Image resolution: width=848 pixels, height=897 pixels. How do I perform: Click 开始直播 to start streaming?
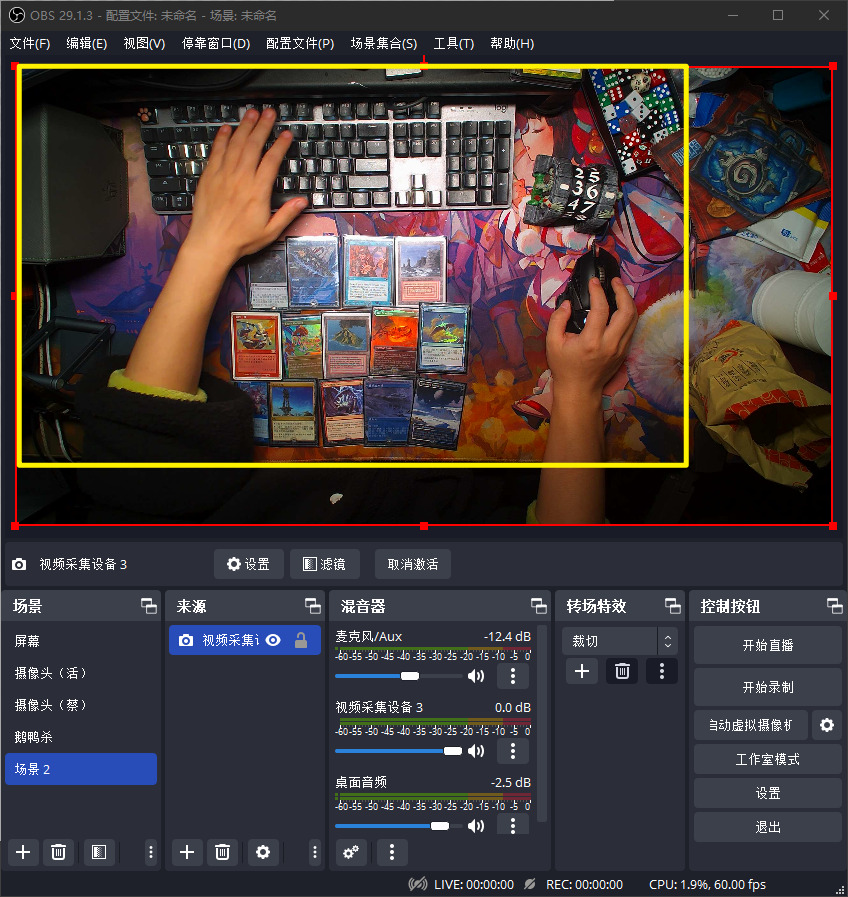click(767, 645)
